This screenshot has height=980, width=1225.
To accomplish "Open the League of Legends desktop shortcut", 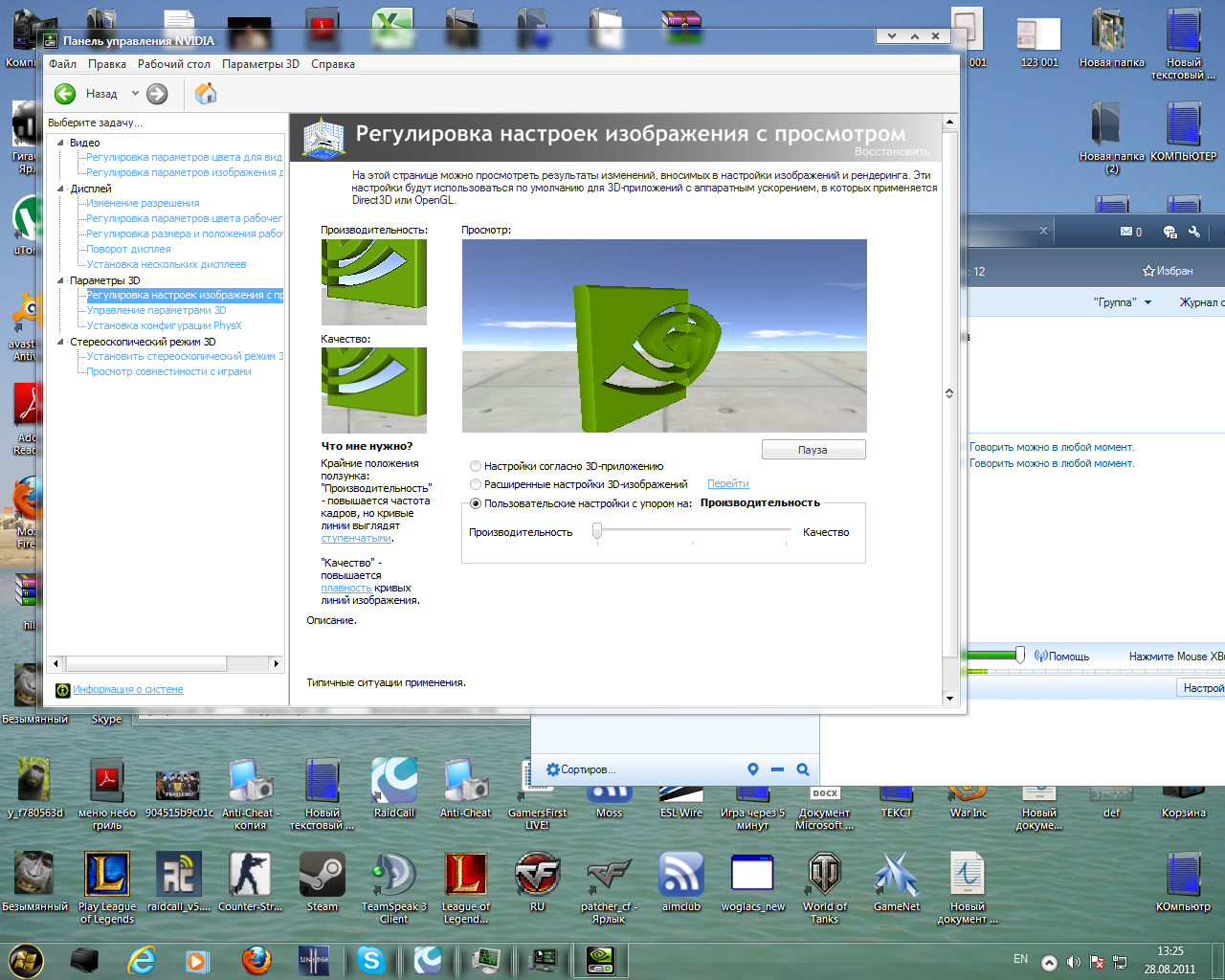I will click(x=465, y=887).
